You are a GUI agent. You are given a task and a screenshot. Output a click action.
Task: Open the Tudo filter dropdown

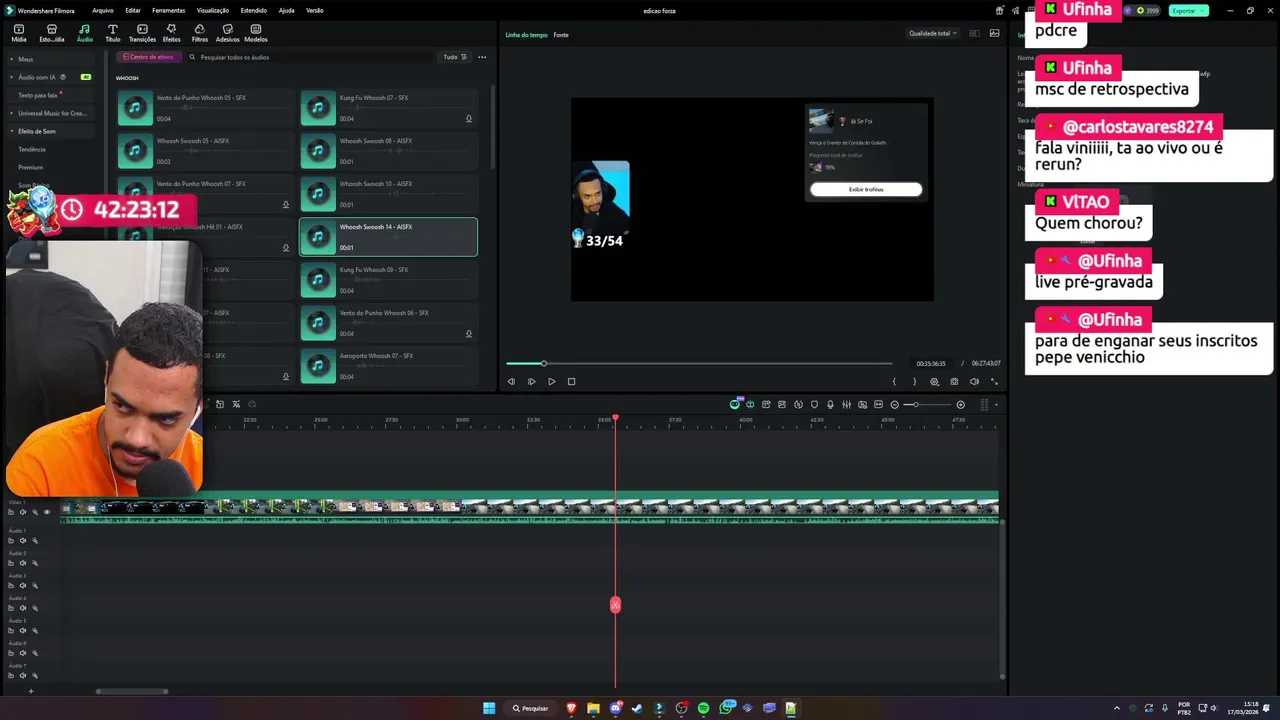[x=455, y=57]
